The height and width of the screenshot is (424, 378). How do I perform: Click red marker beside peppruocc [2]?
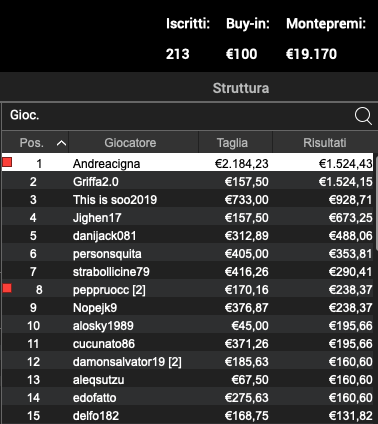[x=7, y=288]
